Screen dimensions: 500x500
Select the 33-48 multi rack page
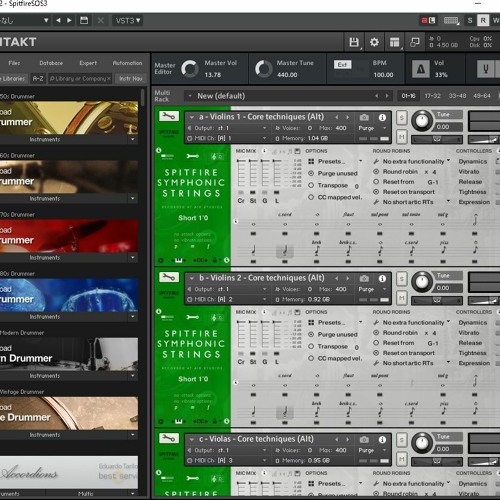pyautogui.click(x=457, y=96)
